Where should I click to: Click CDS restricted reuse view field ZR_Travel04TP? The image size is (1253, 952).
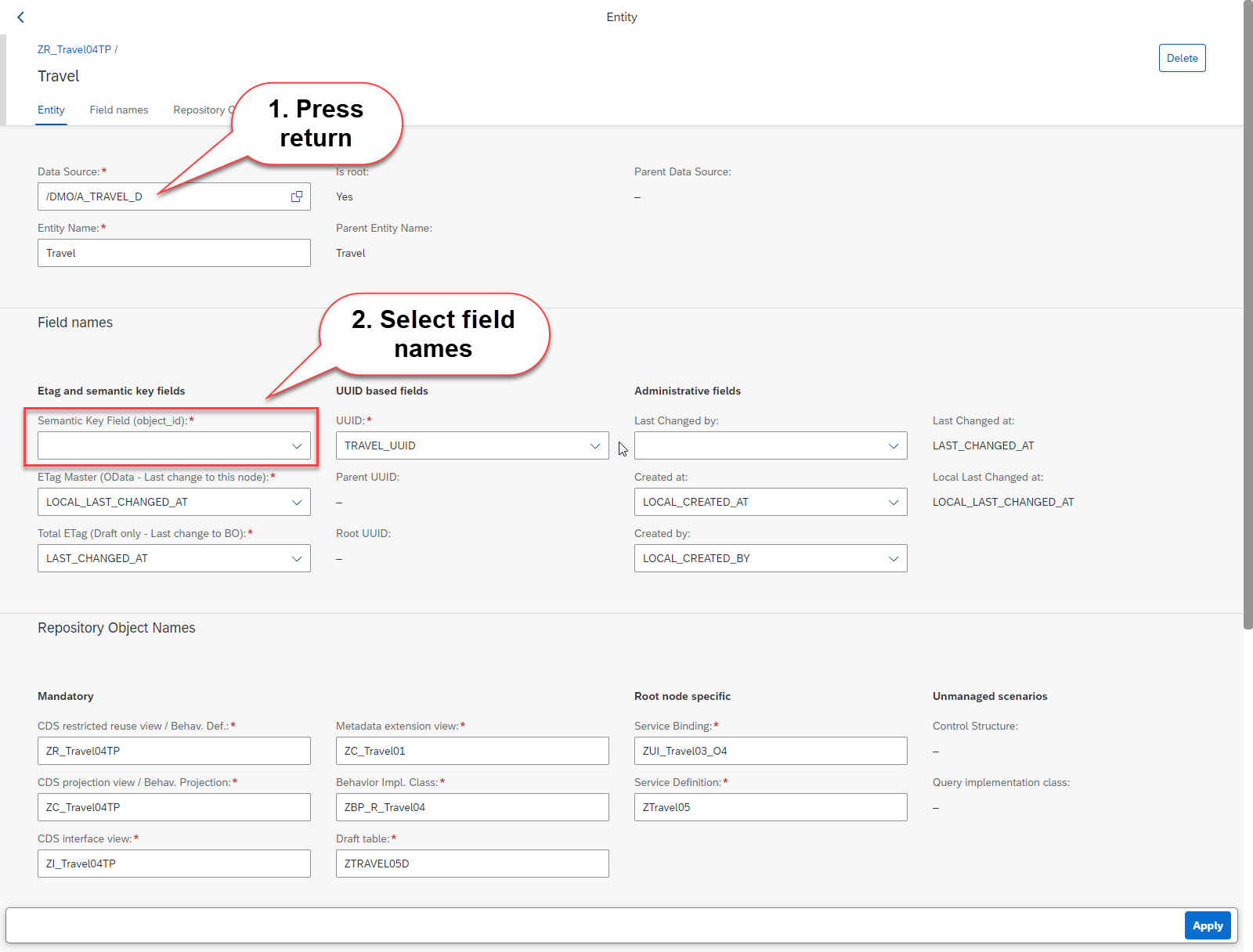click(x=174, y=751)
